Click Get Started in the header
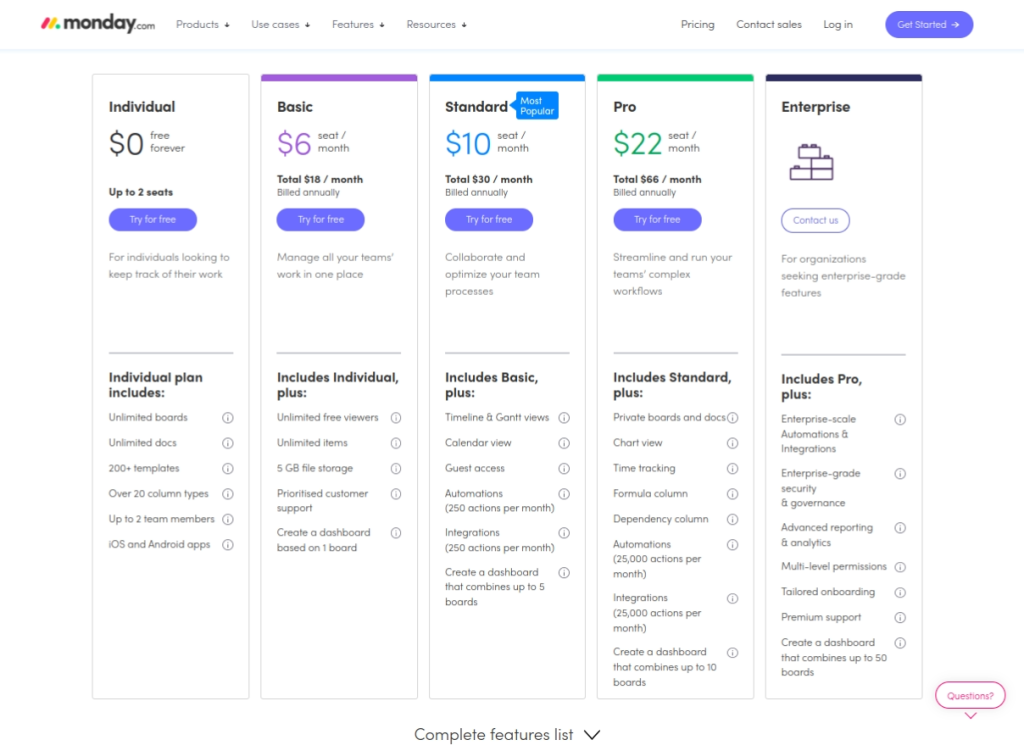 (x=928, y=24)
